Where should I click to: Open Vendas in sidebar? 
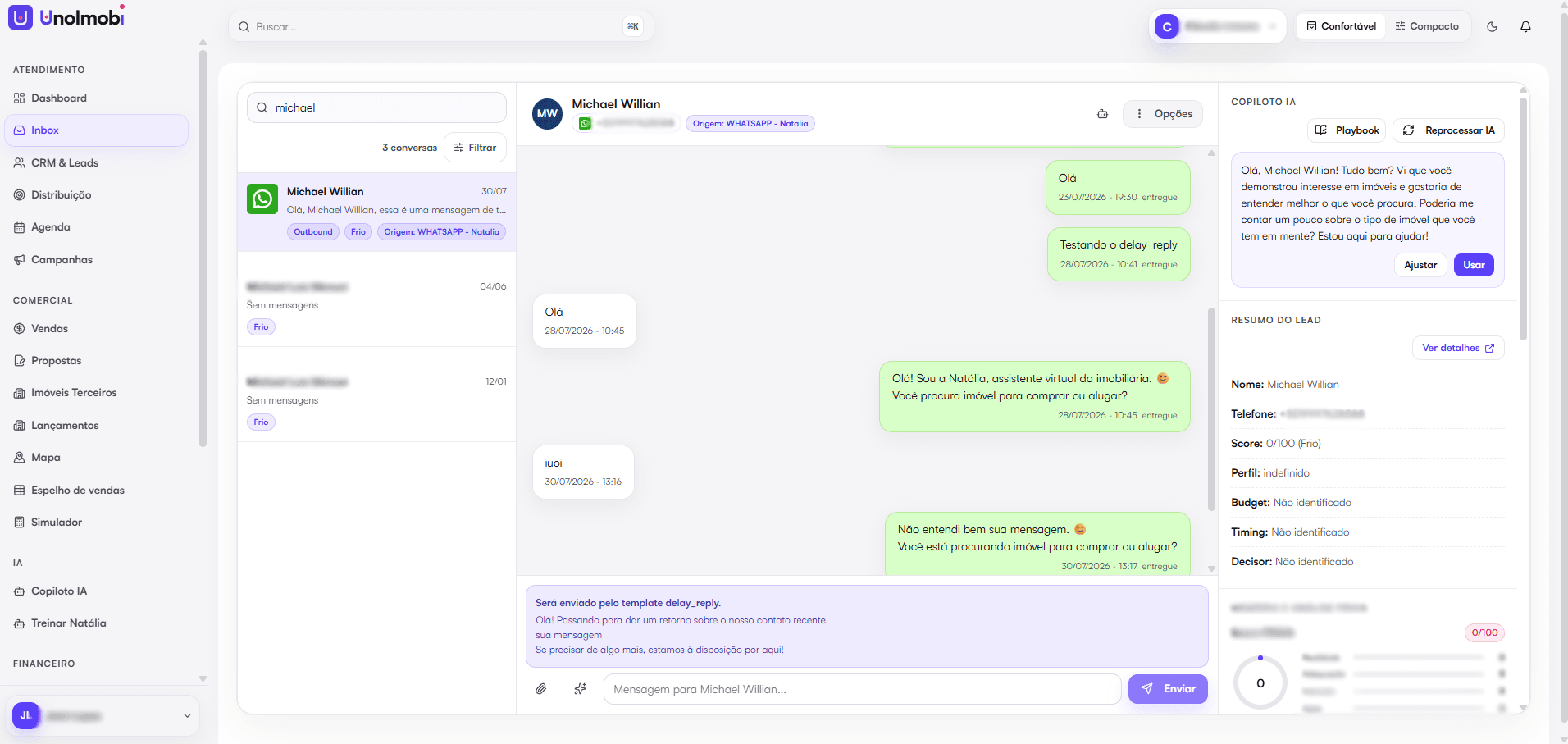97,329
